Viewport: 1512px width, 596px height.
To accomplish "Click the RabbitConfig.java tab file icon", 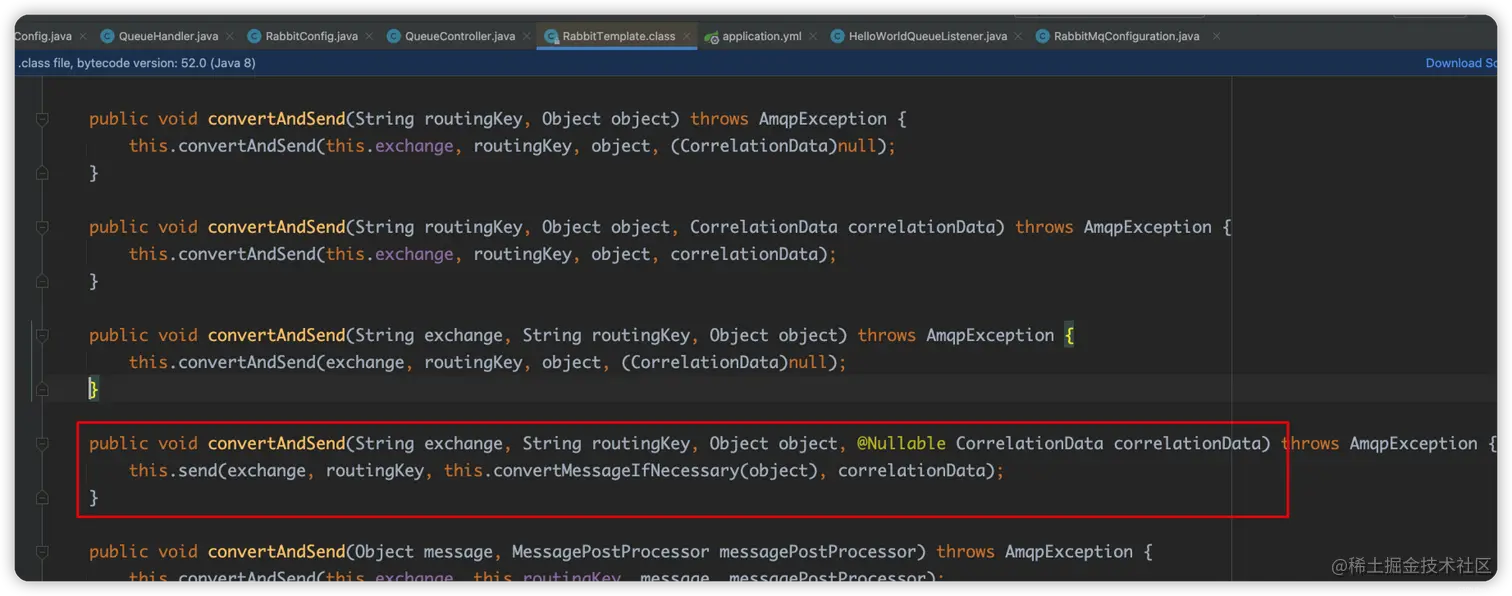I will click(x=254, y=36).
